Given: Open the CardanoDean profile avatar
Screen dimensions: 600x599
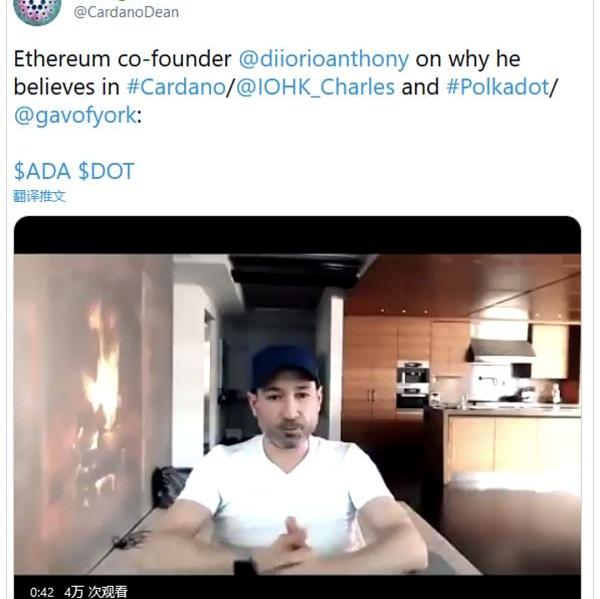Looking at the screenshot, I should pos(37,9).
